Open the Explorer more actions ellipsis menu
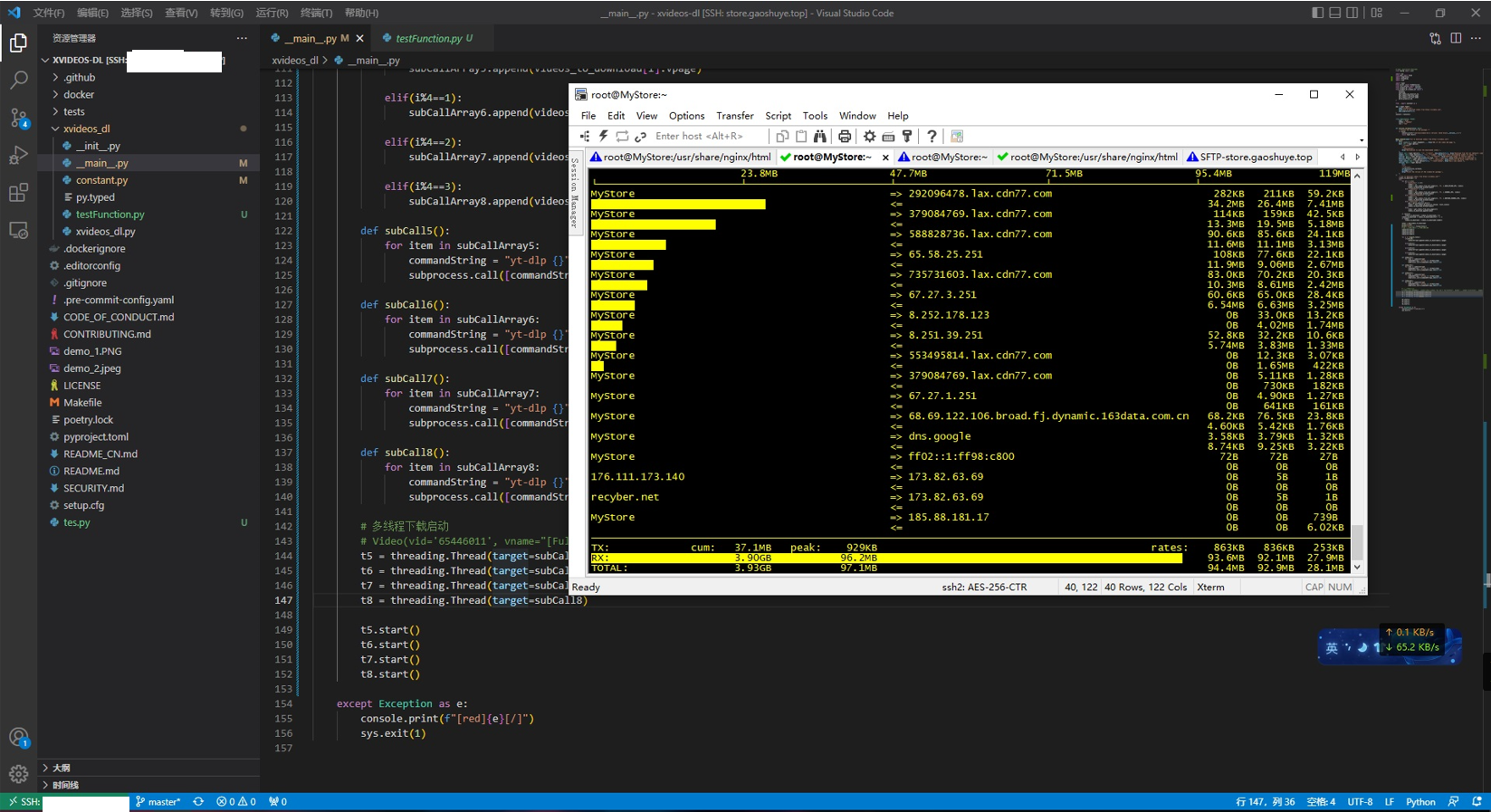 point(241,38)
